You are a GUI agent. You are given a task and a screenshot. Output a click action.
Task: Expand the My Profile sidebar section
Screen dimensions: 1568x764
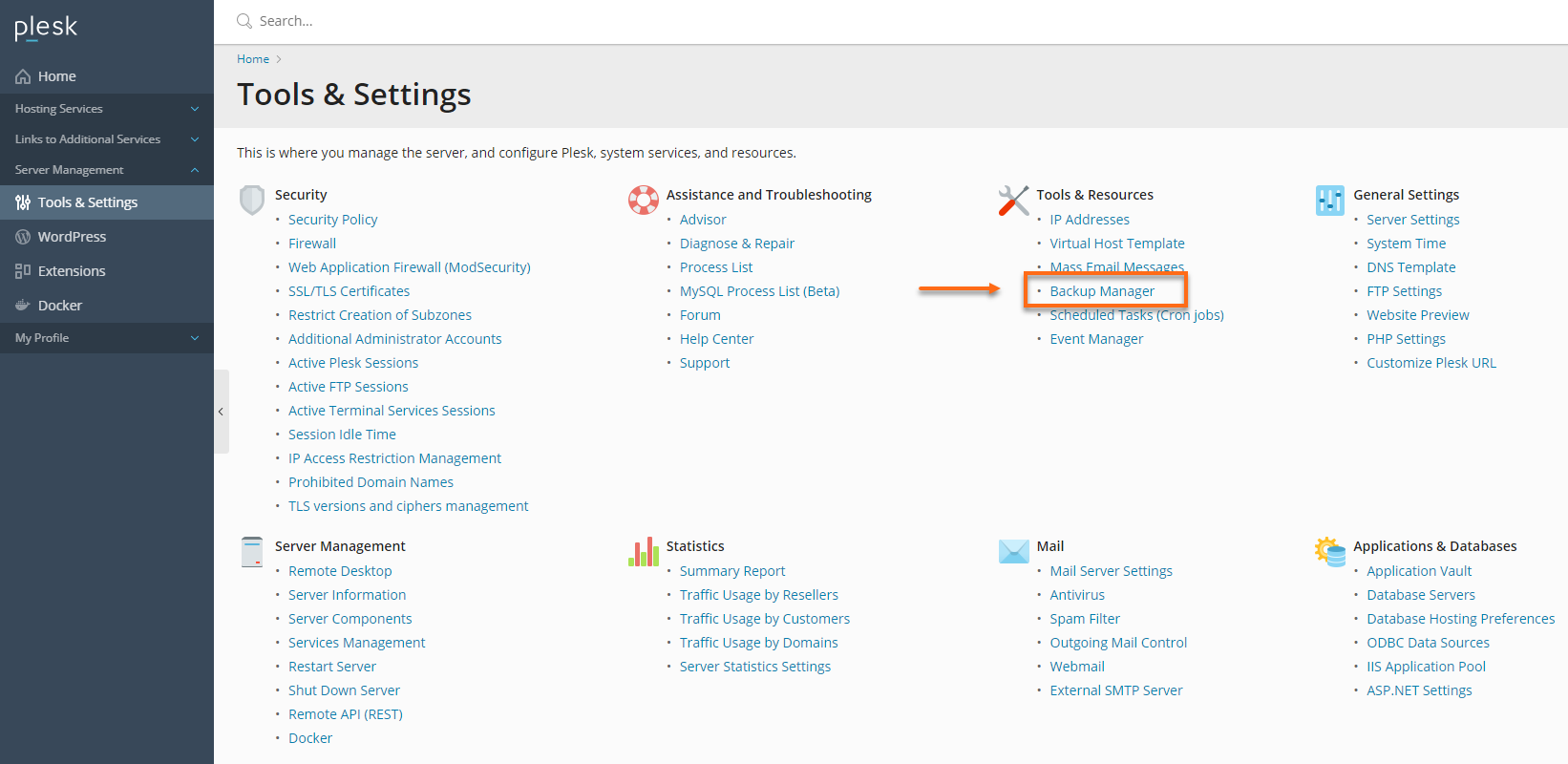[107, 338]
